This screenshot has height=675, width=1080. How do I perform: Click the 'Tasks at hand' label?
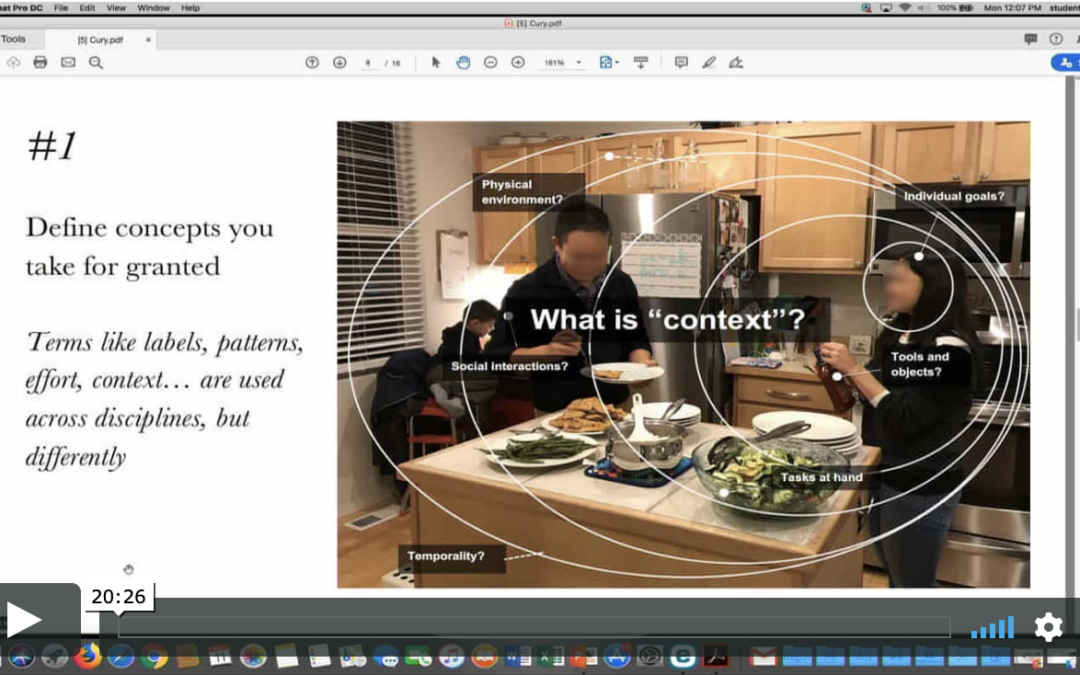tap(821, 477)
